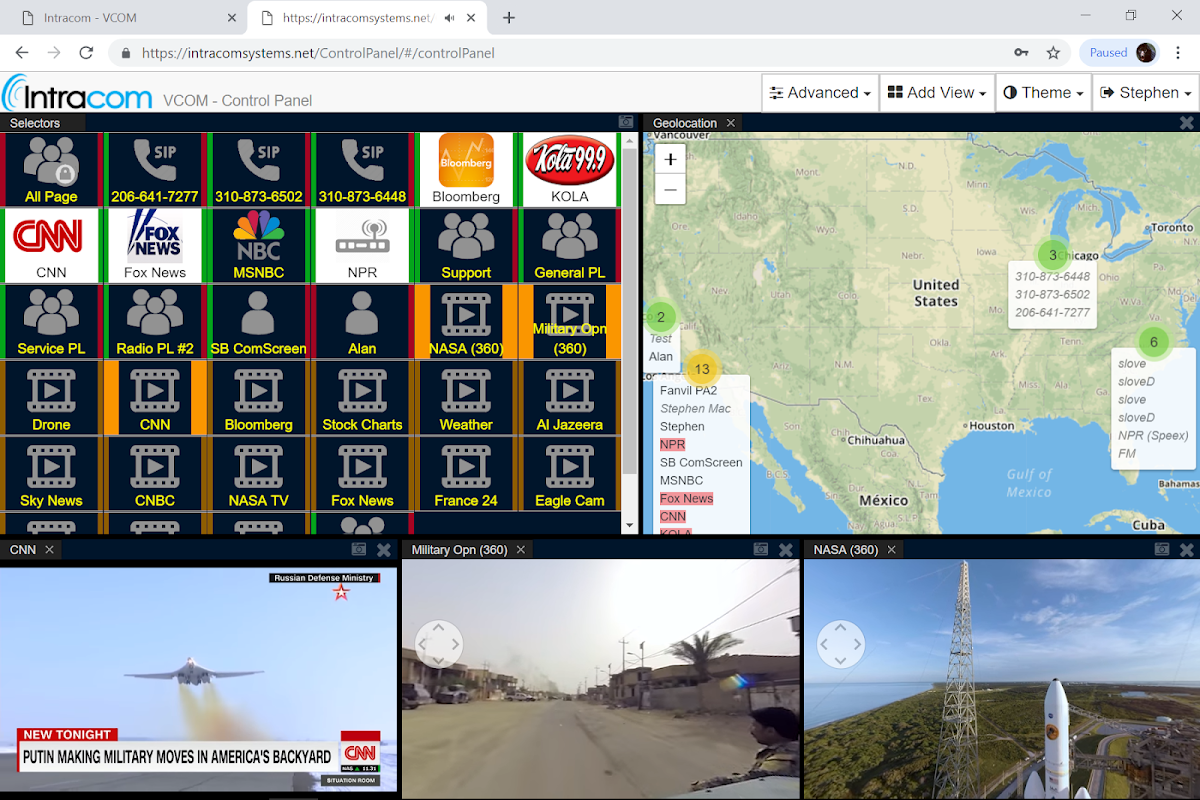Take snapshot of CNN video panel
Viewport: 1200px width, 800px height.
(x=359, y=550)
